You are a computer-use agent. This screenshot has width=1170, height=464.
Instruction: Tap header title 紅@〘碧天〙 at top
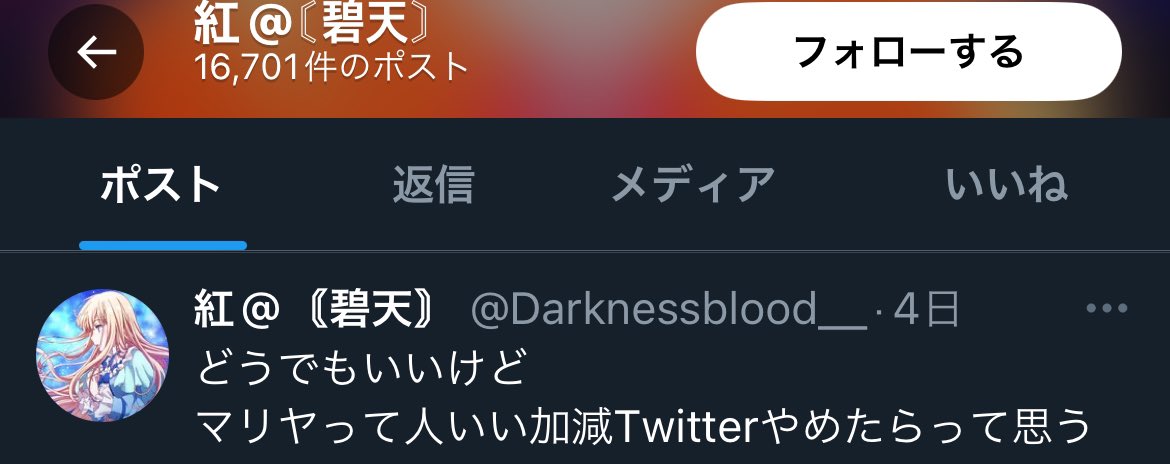click(312, 25)
